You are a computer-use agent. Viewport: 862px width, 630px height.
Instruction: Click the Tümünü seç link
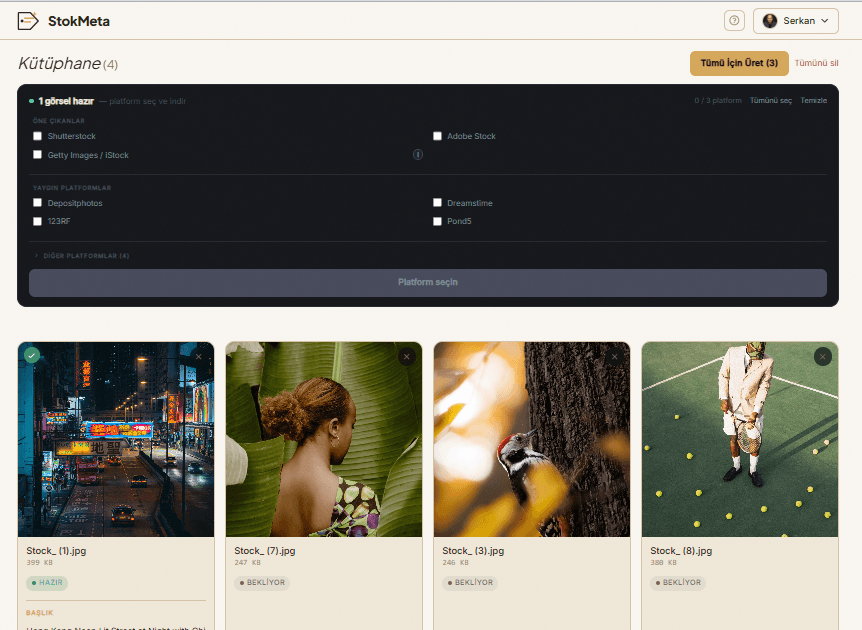tap(771, 101)
